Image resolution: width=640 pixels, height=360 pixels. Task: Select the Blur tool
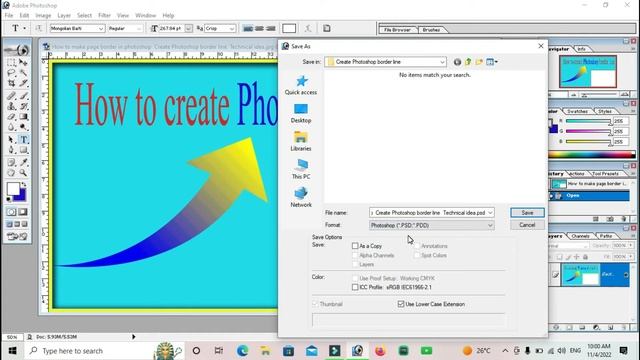tap(11, 127)
